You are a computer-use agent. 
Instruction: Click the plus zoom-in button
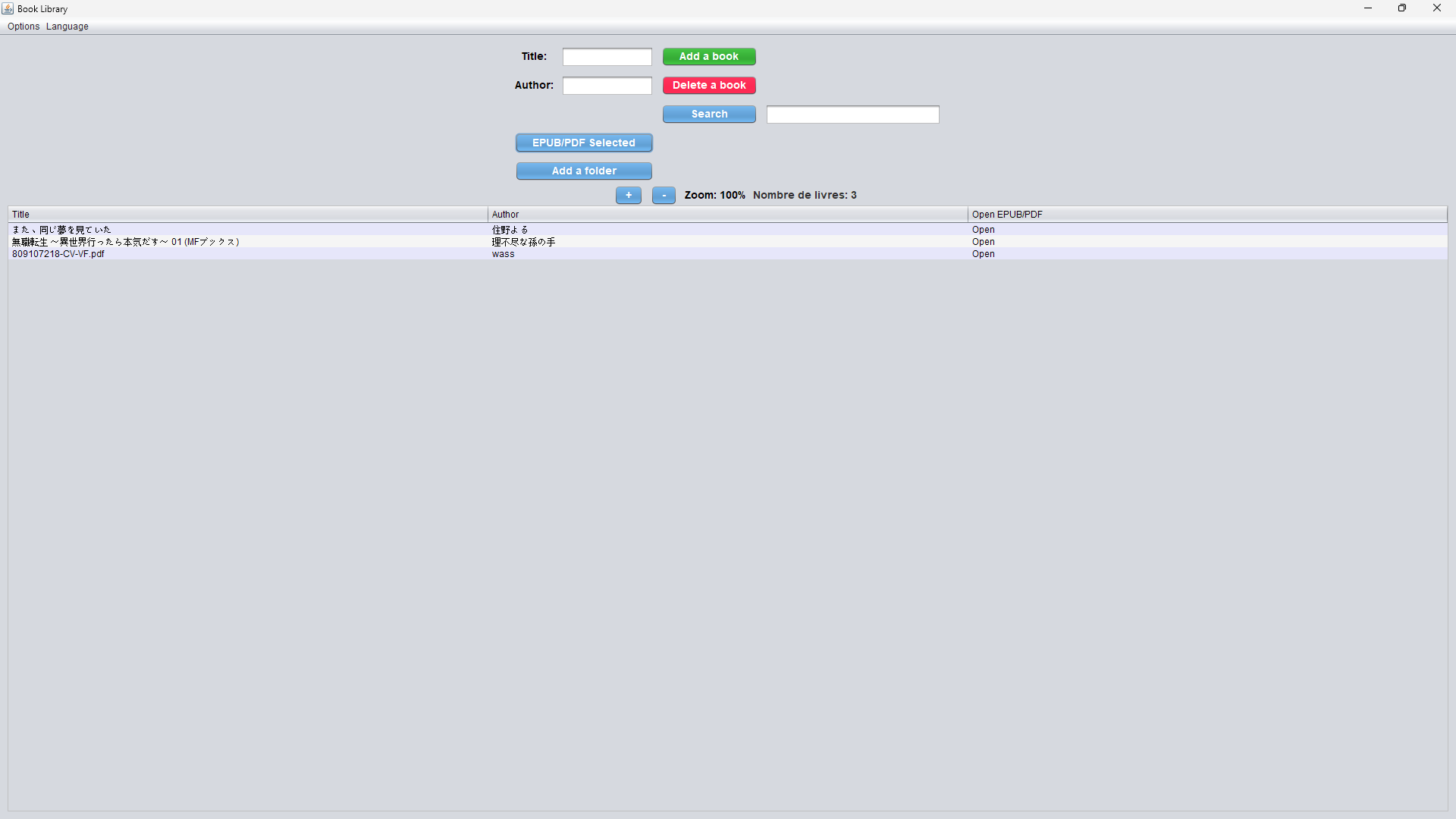click(x=628, y=195)
